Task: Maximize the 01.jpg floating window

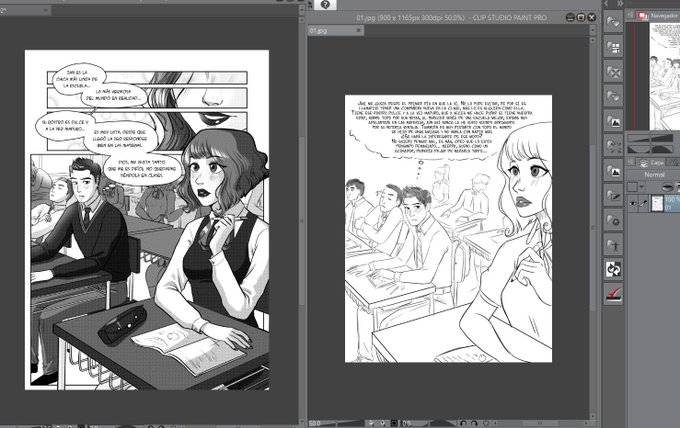Action: (x=581, y=17)
